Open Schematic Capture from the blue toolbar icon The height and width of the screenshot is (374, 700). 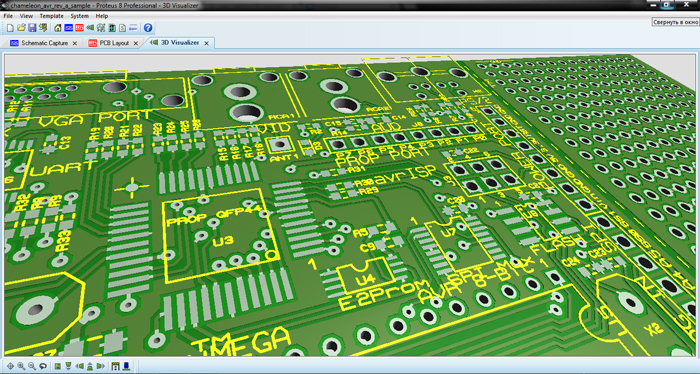(68, 28)
